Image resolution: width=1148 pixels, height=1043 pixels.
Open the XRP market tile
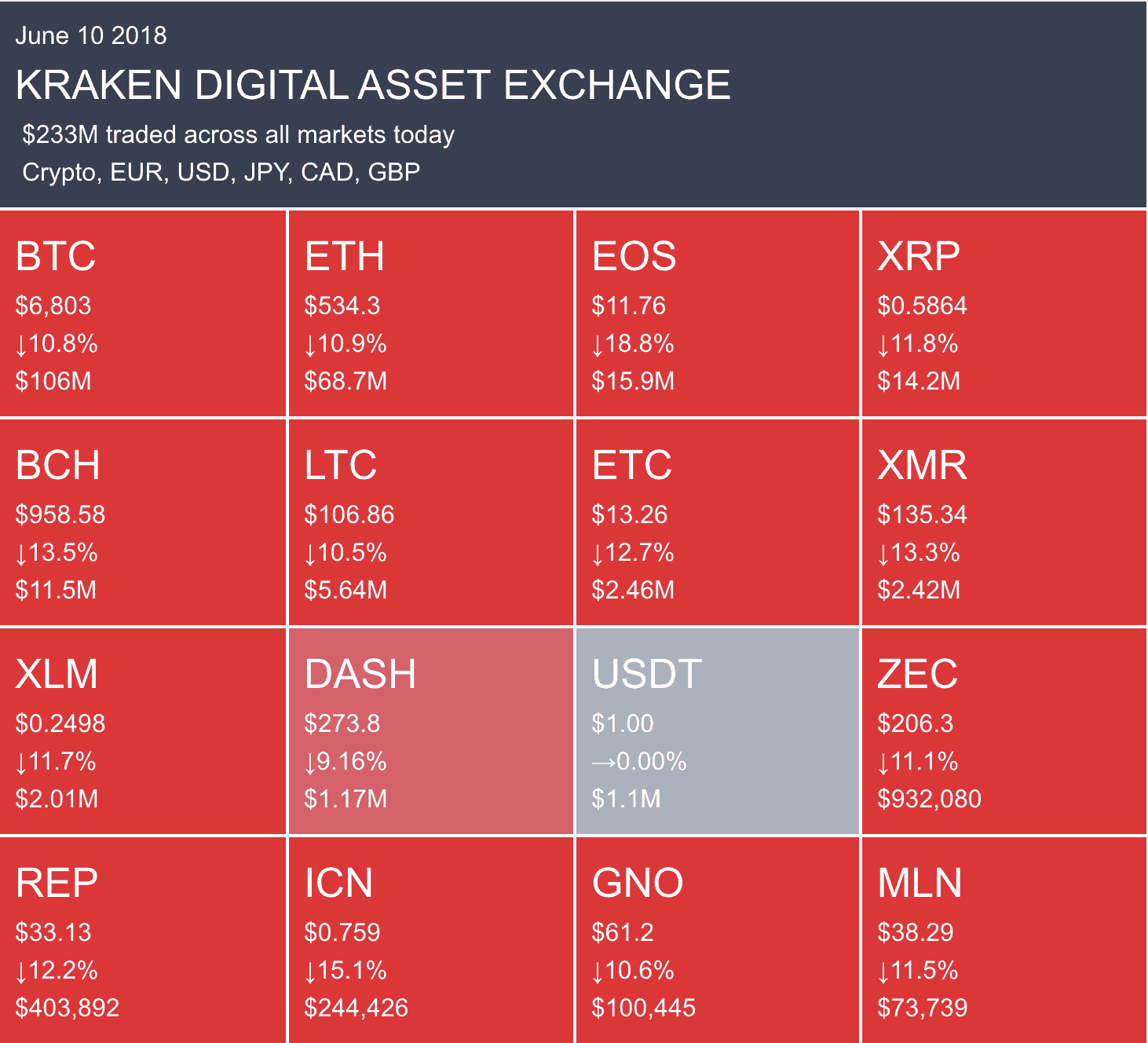1004,313
